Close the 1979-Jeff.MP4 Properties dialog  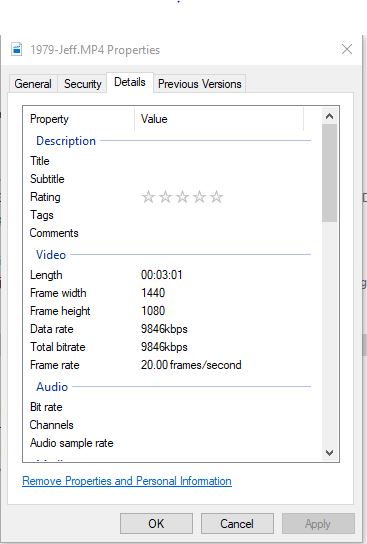coord(347,49)
